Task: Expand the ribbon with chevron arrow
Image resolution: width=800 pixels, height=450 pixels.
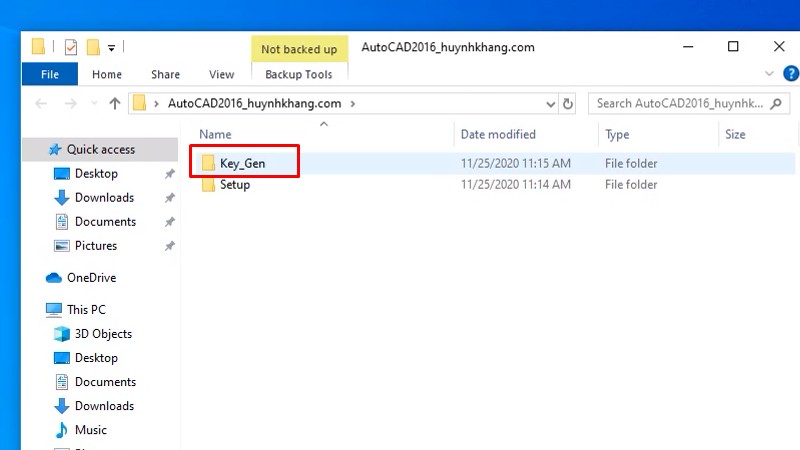Action: (x=769, y=74)
